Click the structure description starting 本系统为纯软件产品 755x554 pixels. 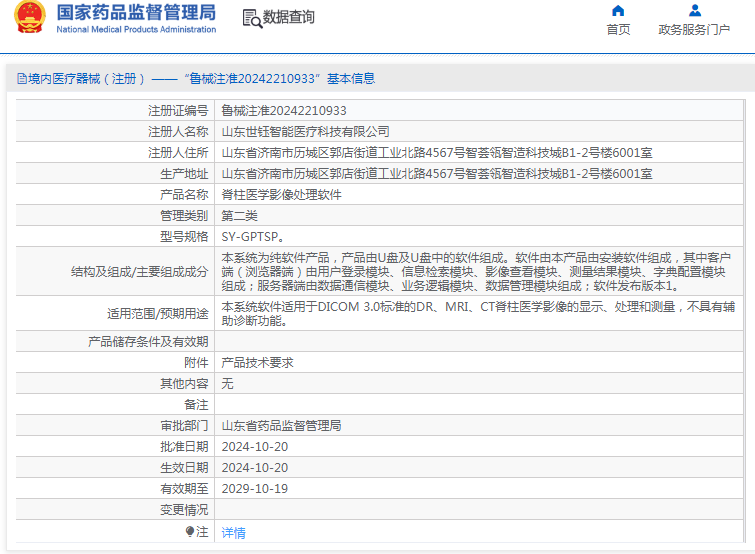point(478,271)
